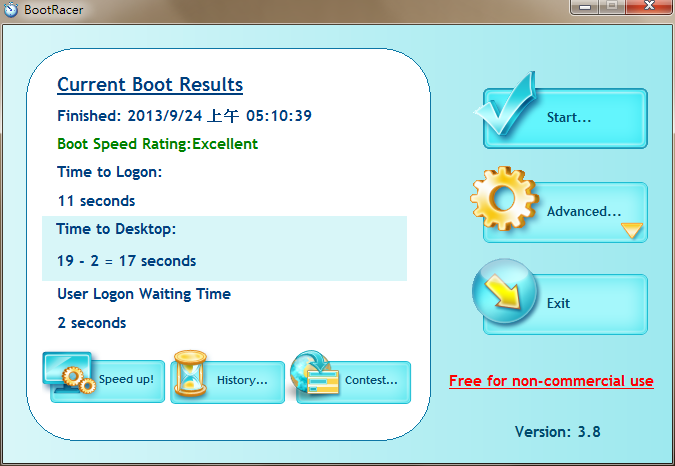Open the Advanced... options button
Image resolution: width=675 pixels, height=466 pixels.
point(565,212)
